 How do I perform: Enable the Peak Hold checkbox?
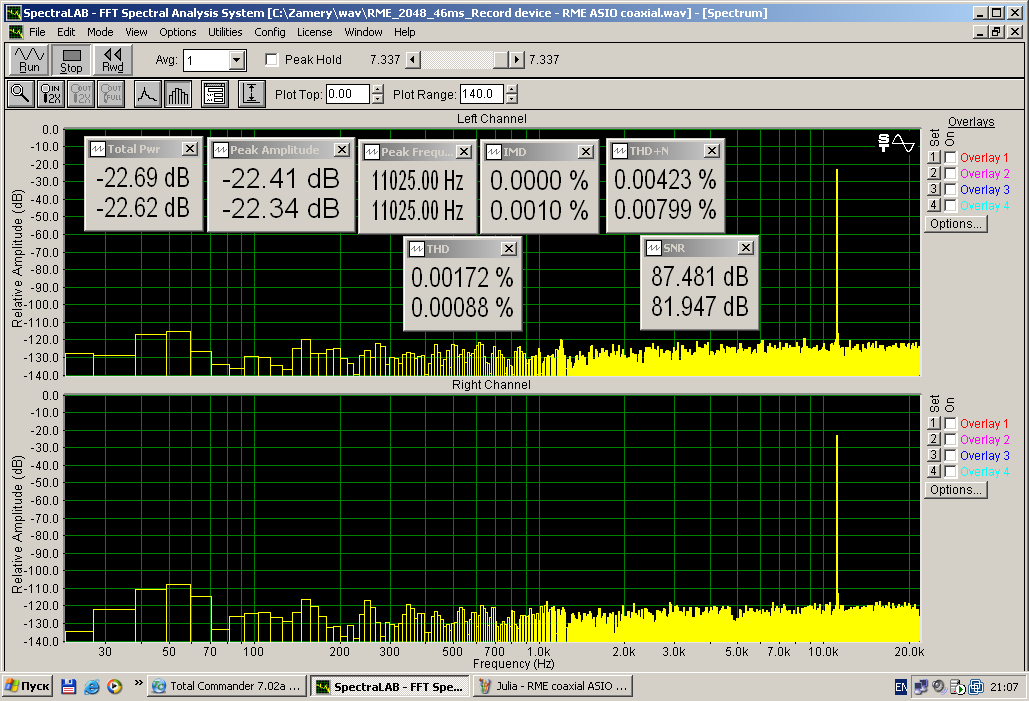coord(271,60)
